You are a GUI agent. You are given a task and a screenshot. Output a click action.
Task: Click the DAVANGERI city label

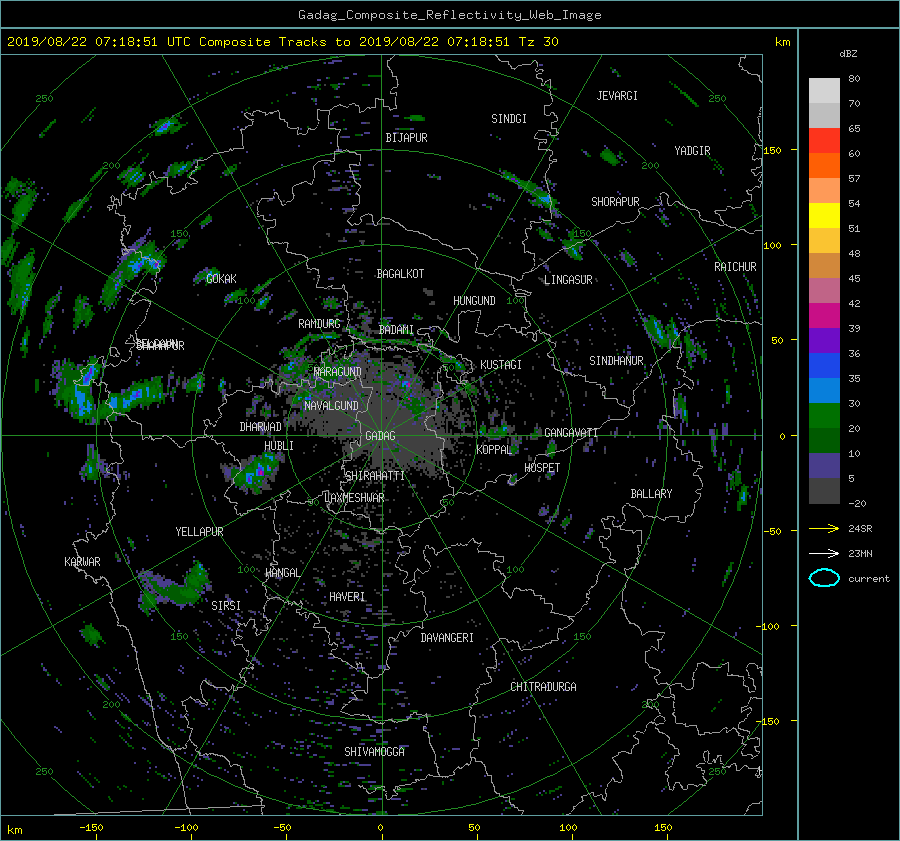pos(447,638)
